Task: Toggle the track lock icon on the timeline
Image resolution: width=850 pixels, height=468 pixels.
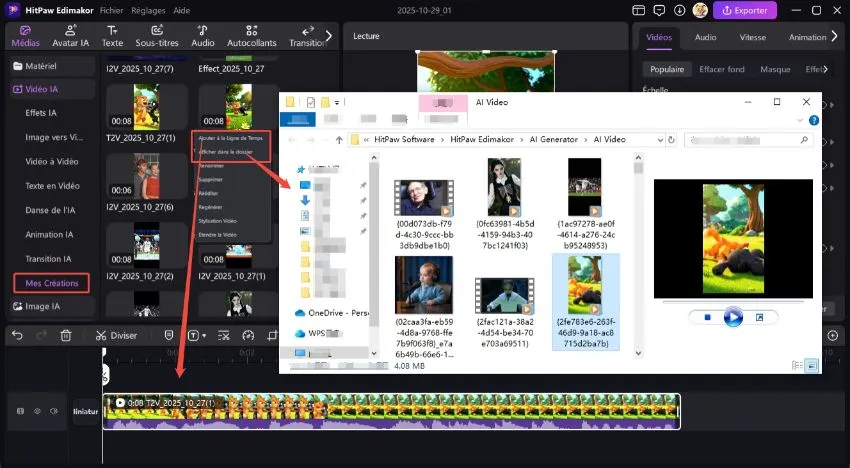Action: point(20,411)
